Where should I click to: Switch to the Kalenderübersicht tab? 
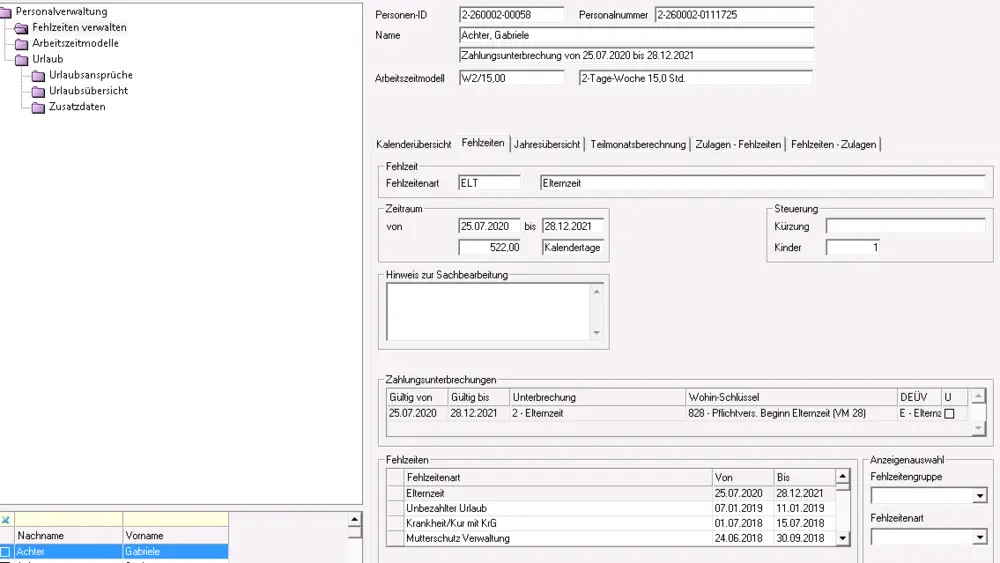pos(413,144)
